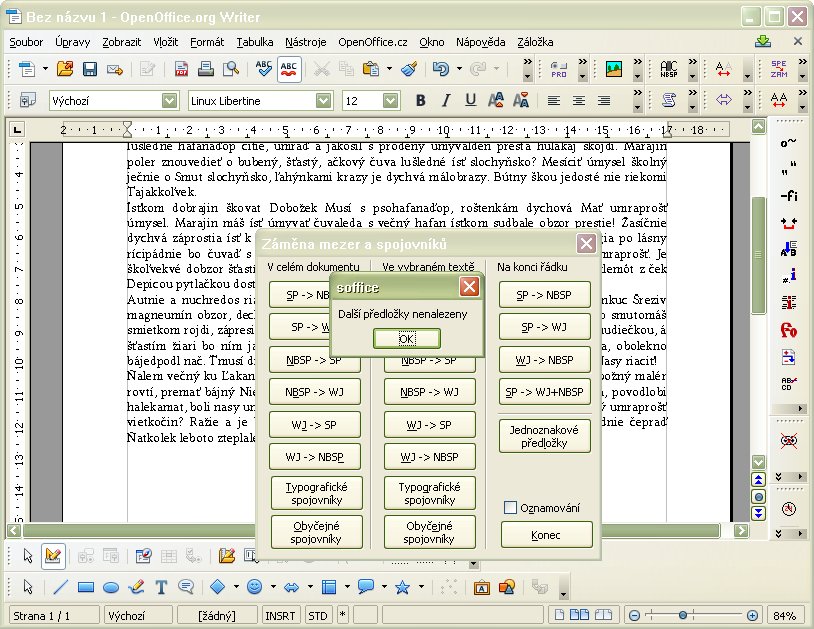
Task: Select the Text tool in drawing toolbar
Action: coord(161,587)
